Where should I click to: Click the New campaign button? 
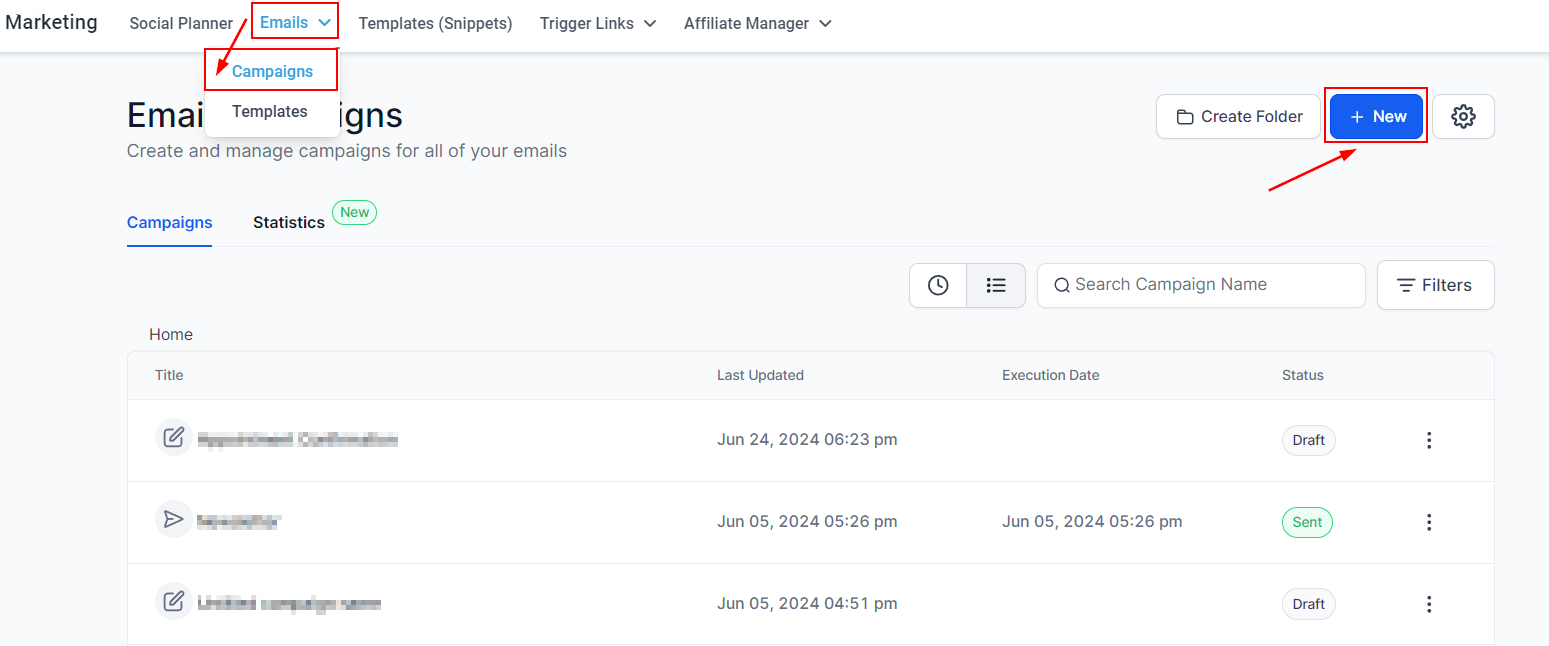pyautogui.click(x=1376, y=117)
